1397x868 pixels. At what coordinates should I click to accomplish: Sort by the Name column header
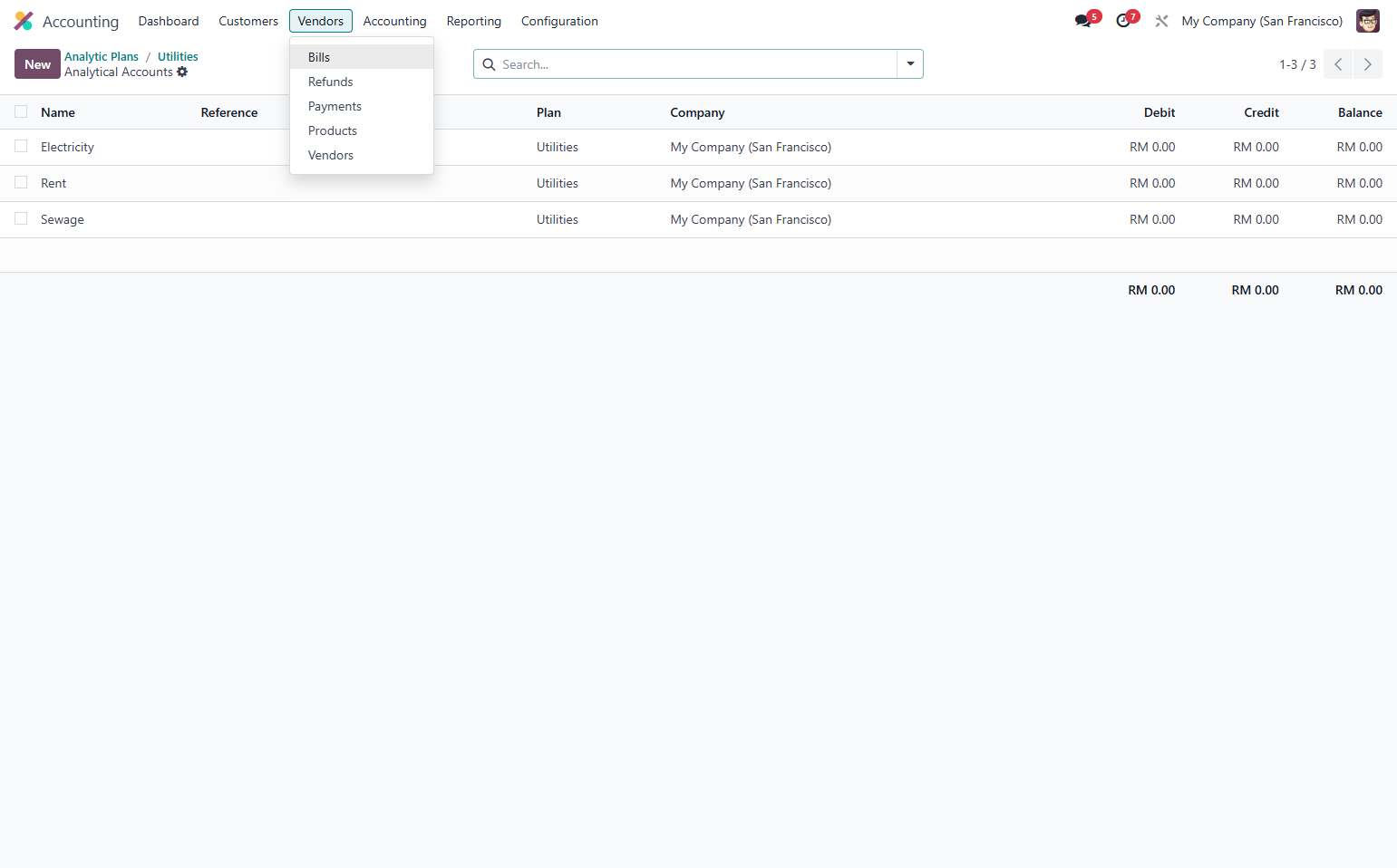[x=58, y=112]
